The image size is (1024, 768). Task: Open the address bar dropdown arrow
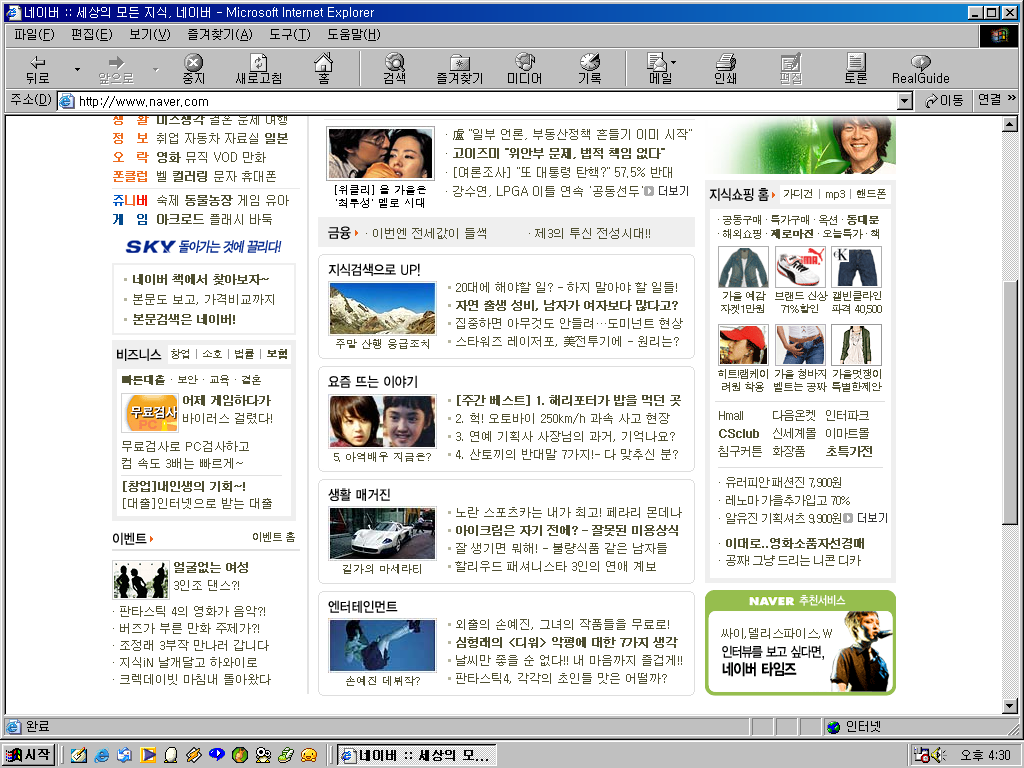(905, 101)
